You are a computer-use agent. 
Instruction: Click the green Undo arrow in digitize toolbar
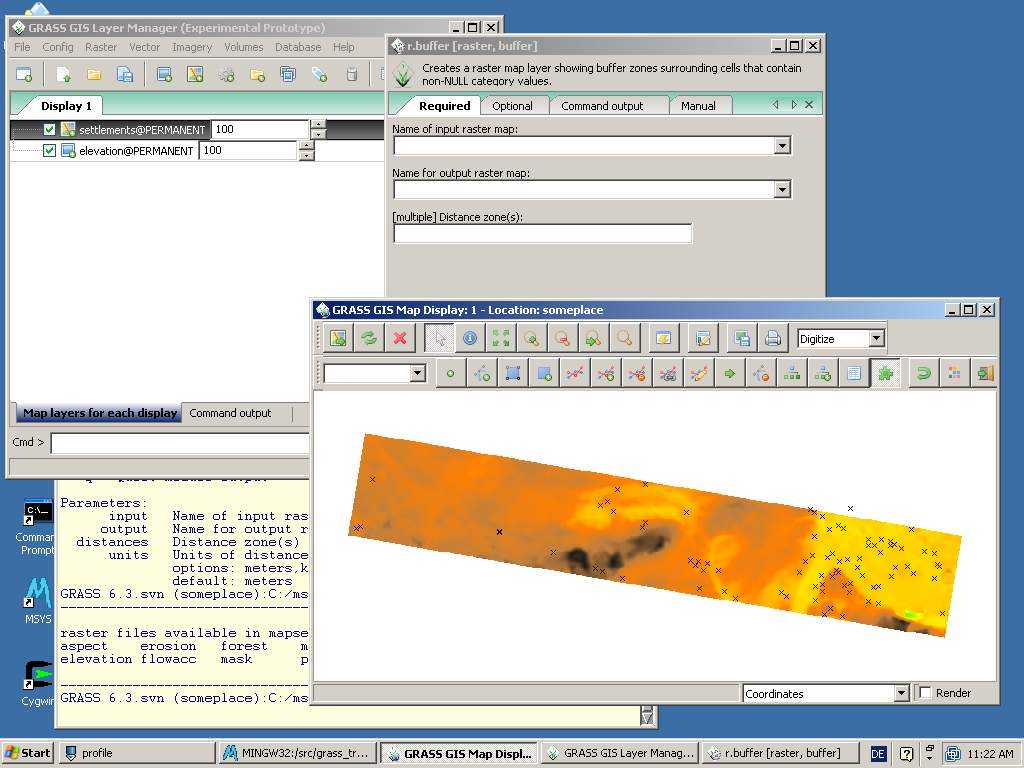[923, 374]
